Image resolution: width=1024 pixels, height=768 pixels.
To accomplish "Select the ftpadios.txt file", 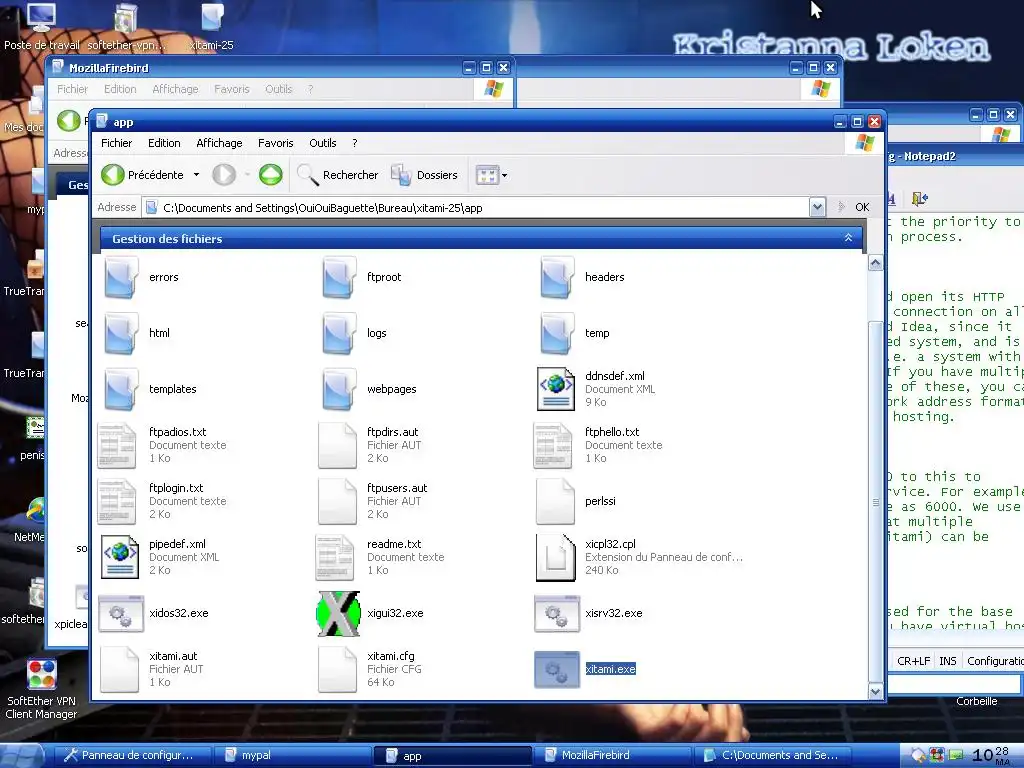I will 162,445.
